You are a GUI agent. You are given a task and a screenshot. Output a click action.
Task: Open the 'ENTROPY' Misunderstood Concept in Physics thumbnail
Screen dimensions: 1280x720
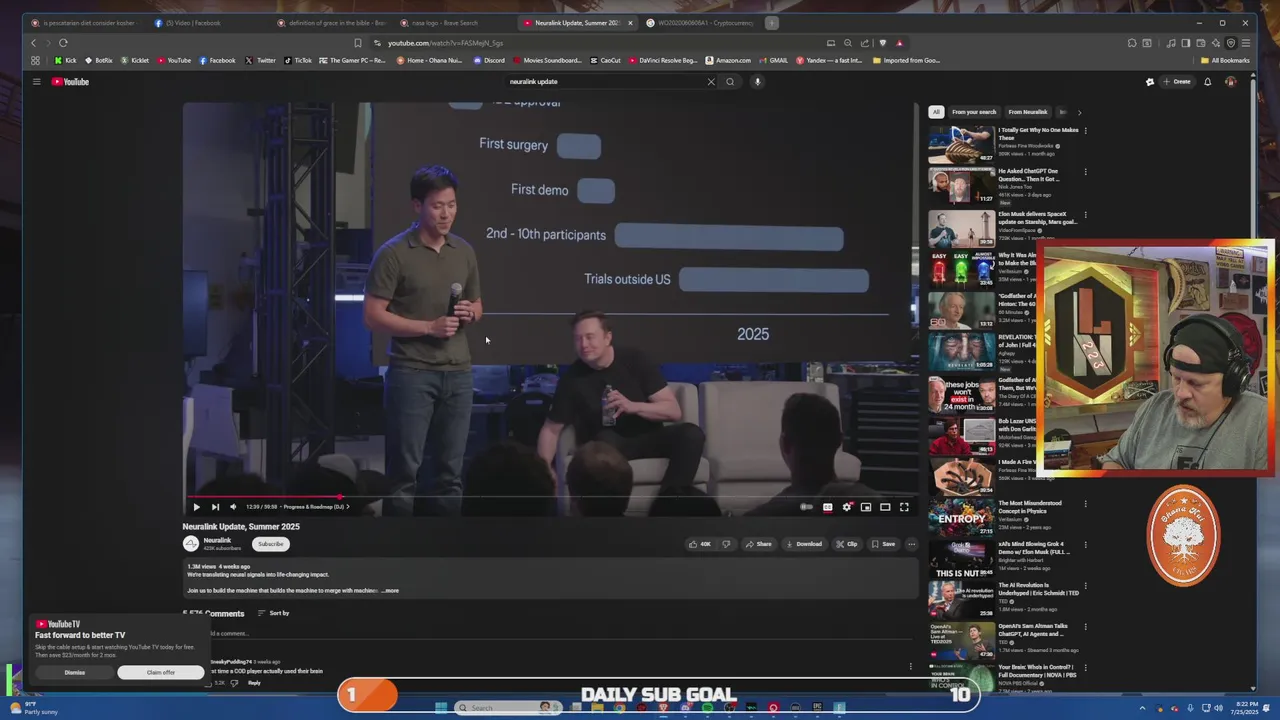[961, 517]
